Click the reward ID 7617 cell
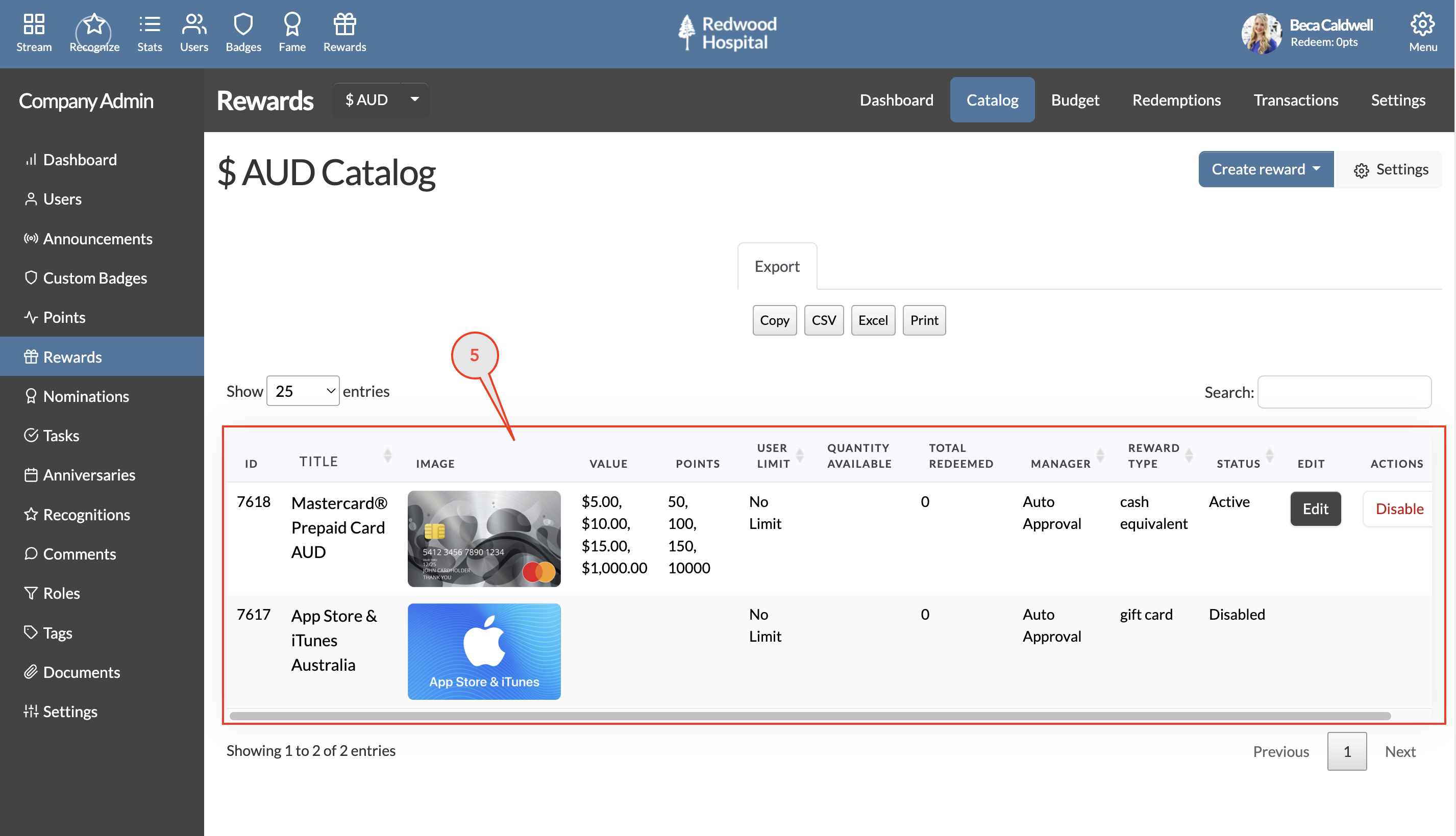This screenshot has width=1456, height=836. (x=253, y=614)
